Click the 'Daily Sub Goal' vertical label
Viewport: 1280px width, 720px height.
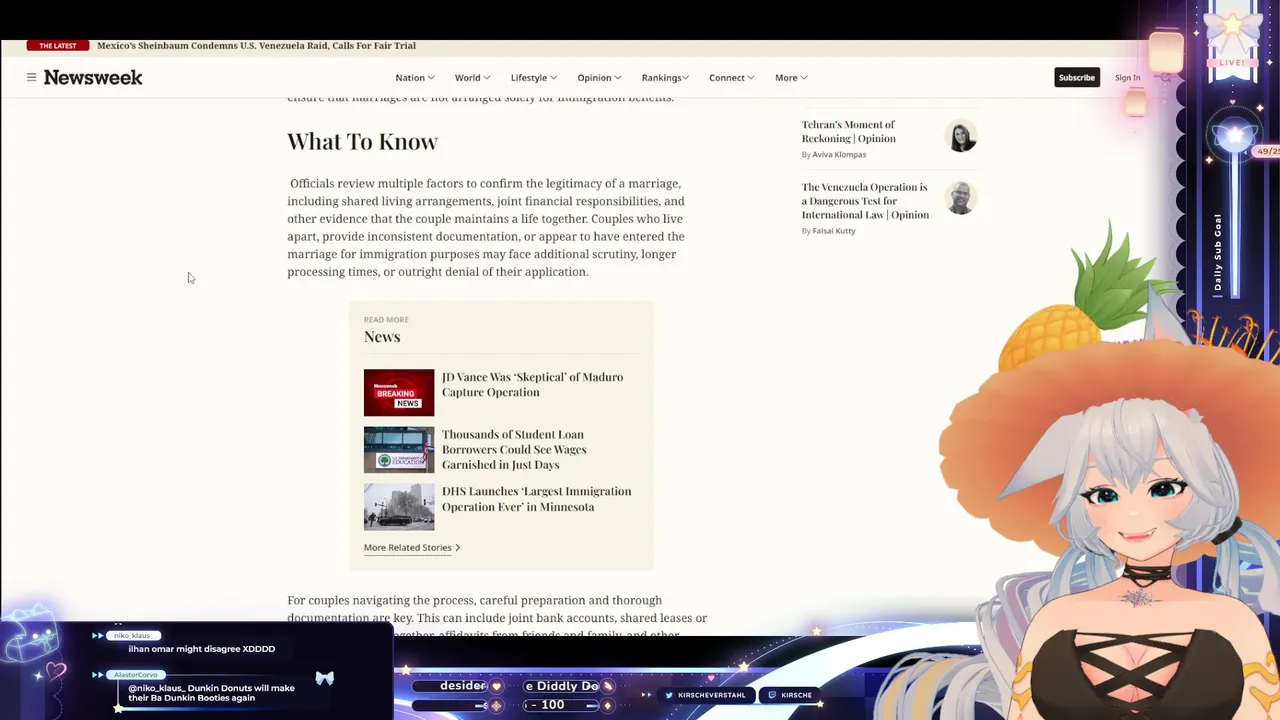pos(1218,252)
